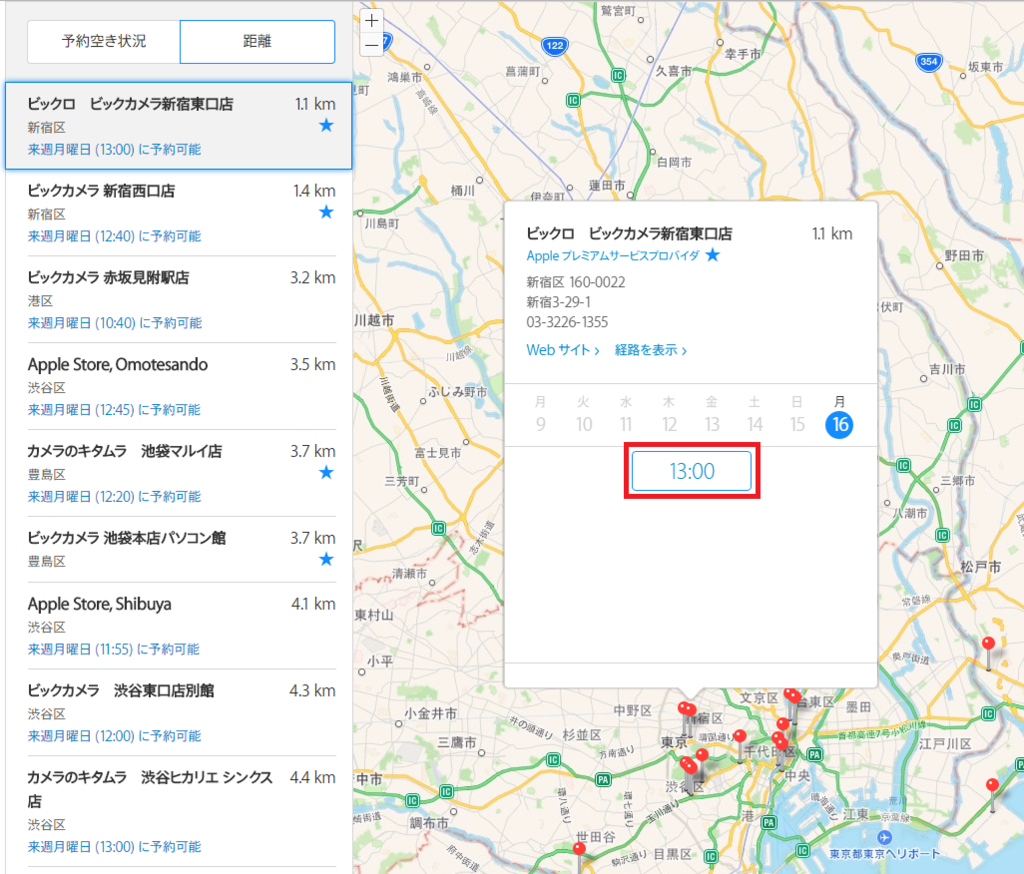Select ビックカメラ 新宿西口店 list entry
This screenshot has height=874, width=1024.
[181, 213]
